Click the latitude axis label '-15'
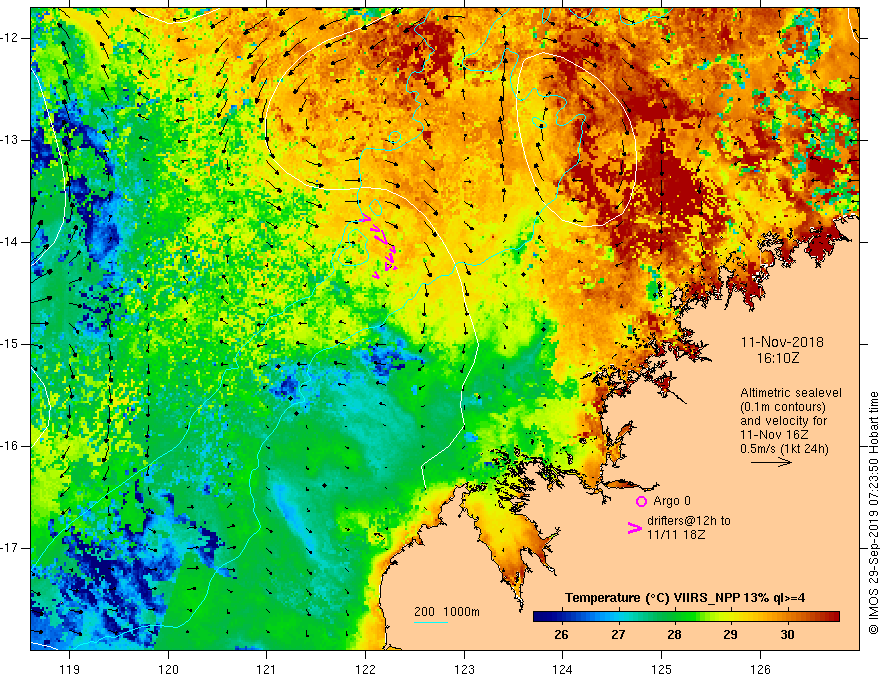 click(x=10, y=344)
